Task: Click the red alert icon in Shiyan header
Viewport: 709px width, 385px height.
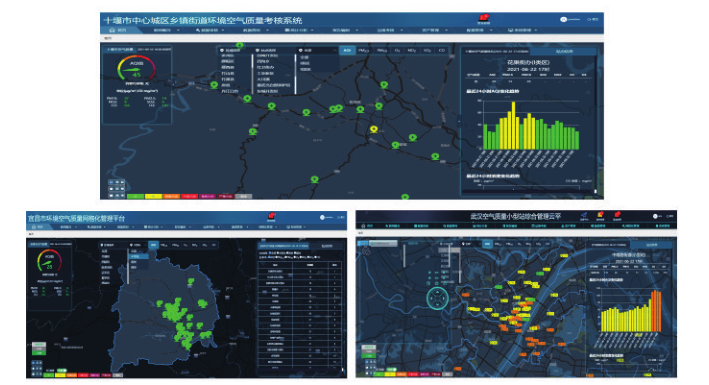Action: pos(484,18)
